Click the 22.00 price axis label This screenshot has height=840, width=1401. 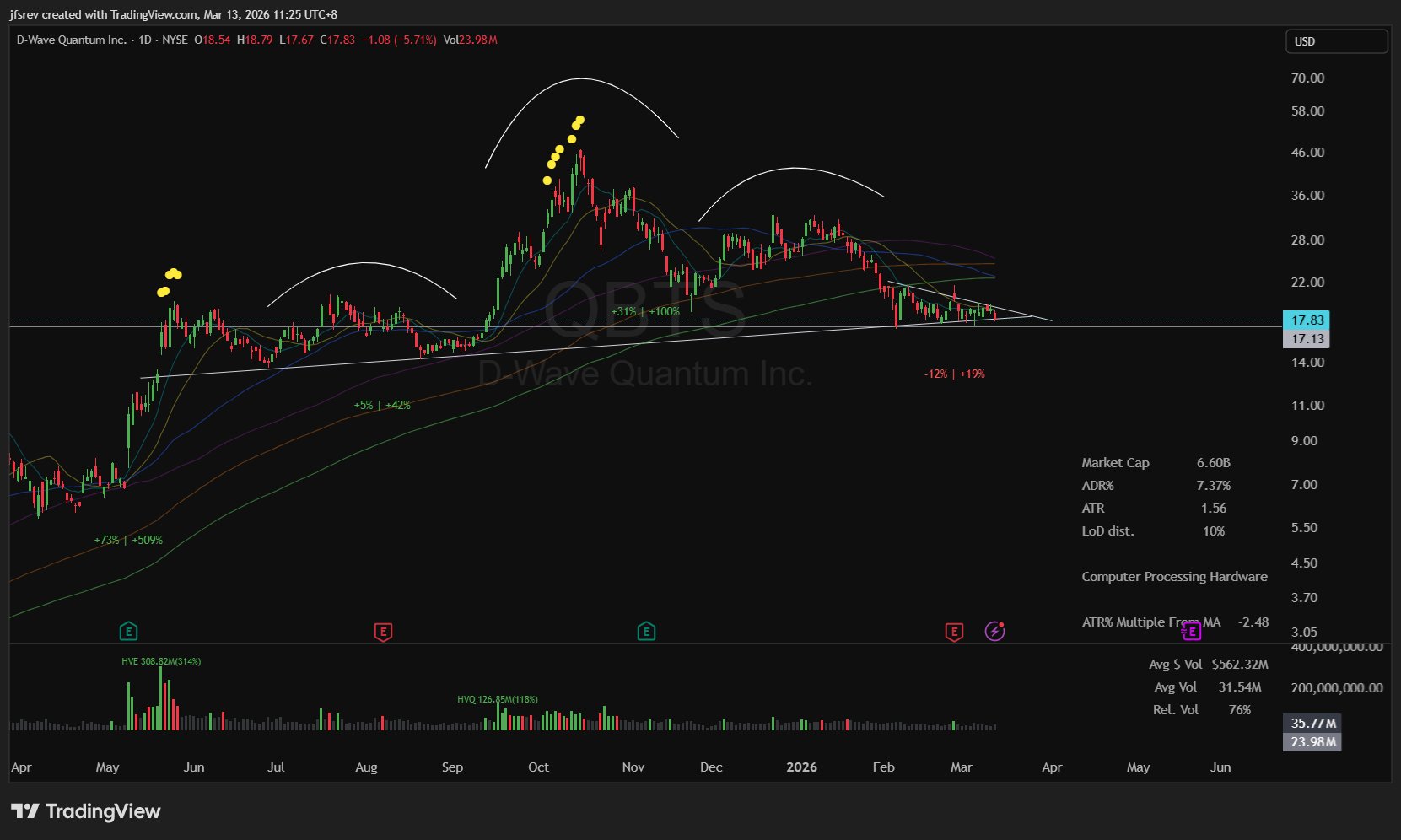(x=1307, y=283)
